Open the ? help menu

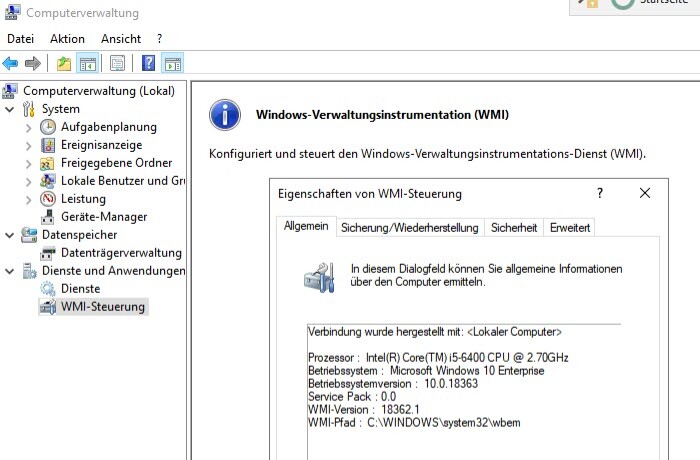[x=160, y=39]
